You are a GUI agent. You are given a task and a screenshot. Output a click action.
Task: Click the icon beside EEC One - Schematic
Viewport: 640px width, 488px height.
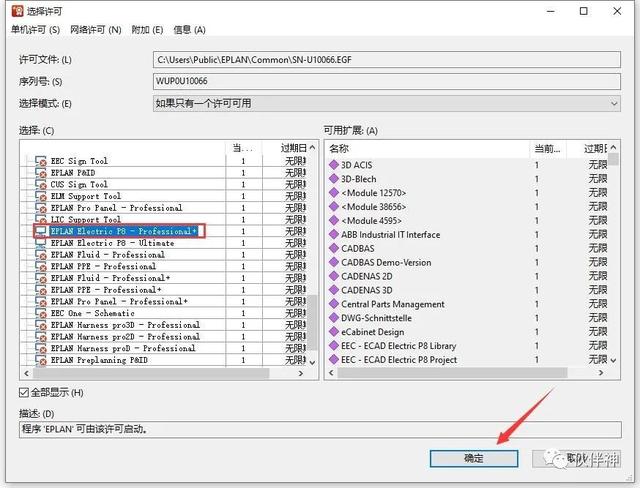coord(41,313)
